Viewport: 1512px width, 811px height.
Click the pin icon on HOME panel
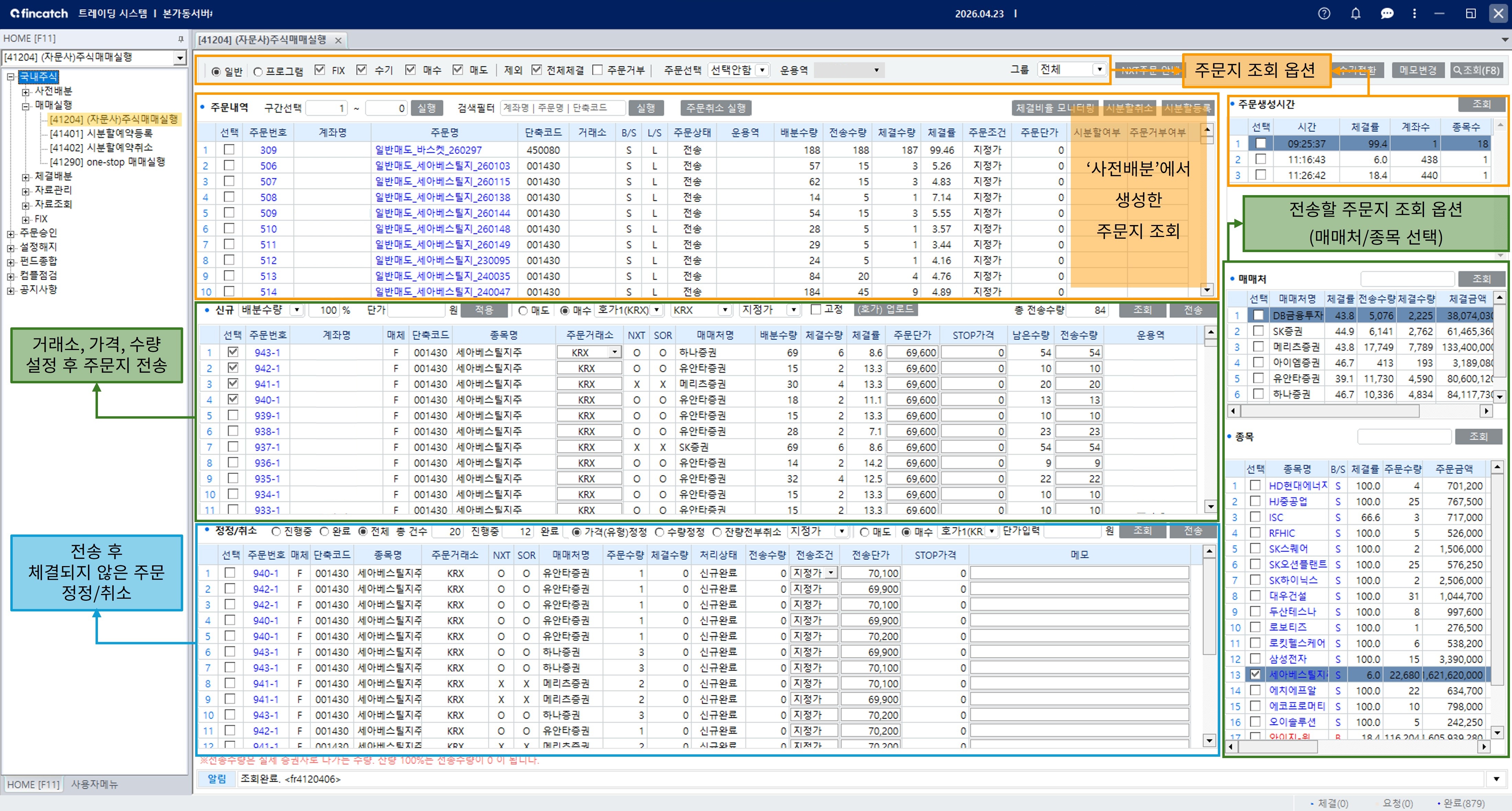[x=181, y=39]
